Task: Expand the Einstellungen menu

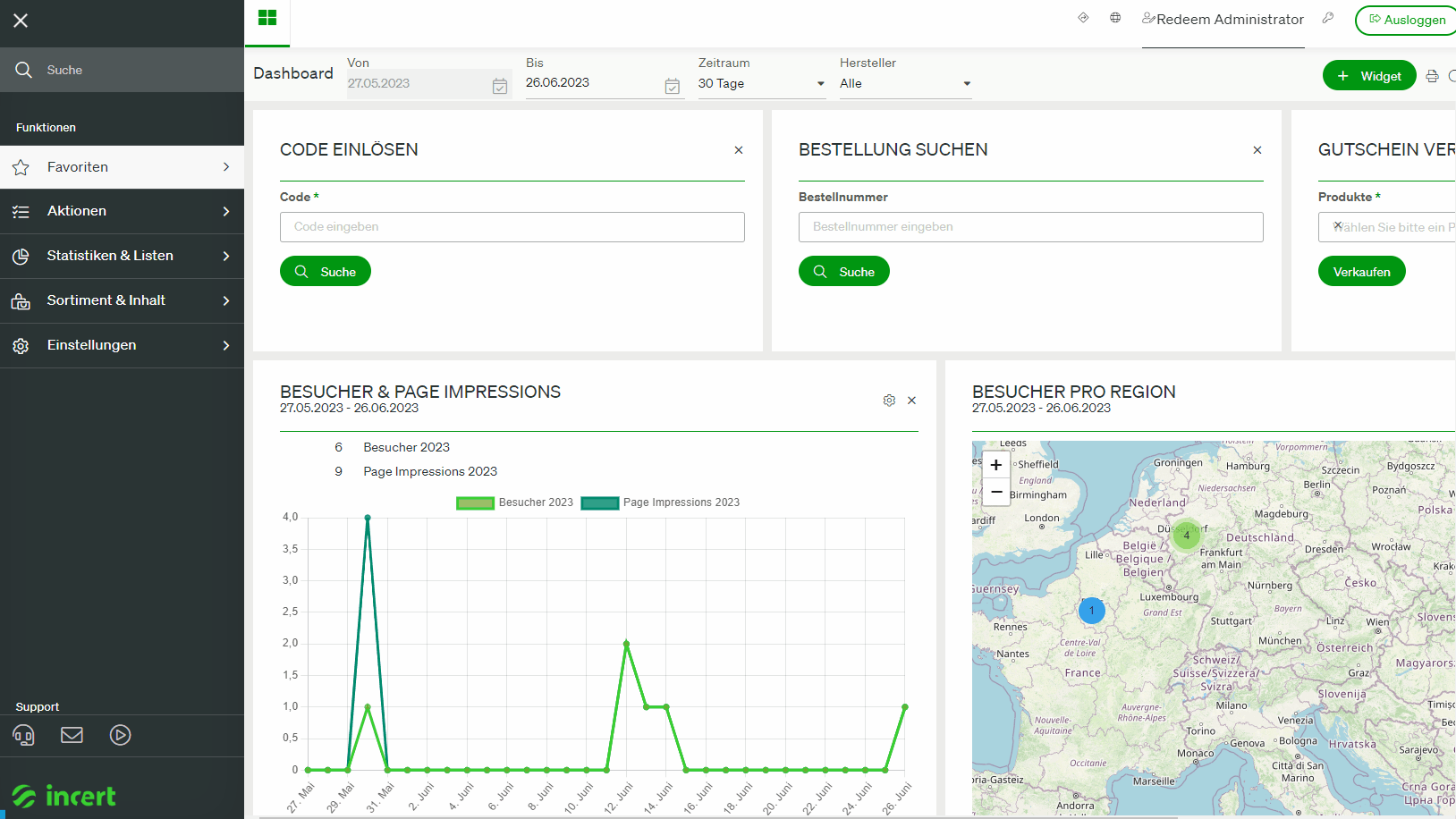Action: [122, 345]
